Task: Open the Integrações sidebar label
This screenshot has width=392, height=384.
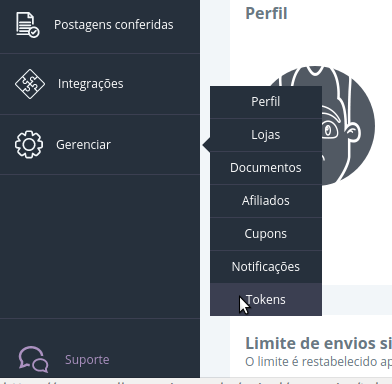Action: [x=91, y=84]
